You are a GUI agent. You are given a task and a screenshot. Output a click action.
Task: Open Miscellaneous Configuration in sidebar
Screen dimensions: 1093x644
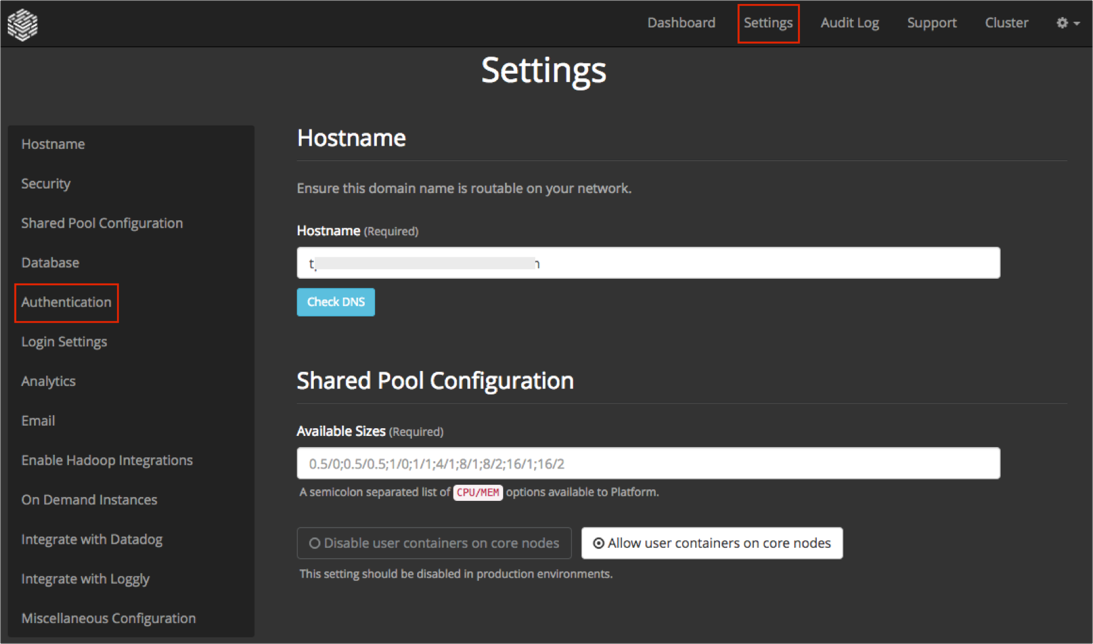tap(108, 618)
